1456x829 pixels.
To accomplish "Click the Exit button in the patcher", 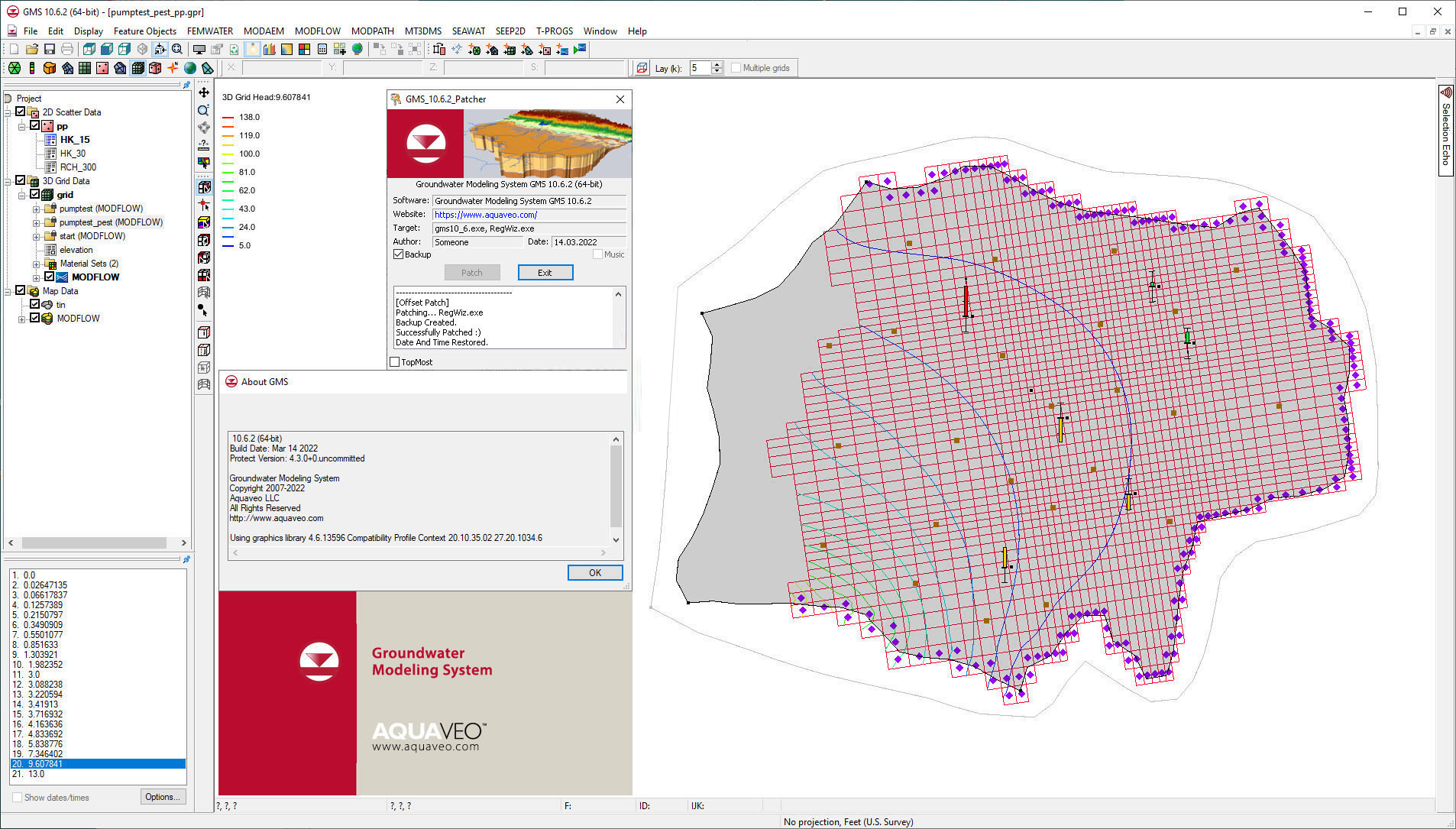I will (x=545, y=273).
